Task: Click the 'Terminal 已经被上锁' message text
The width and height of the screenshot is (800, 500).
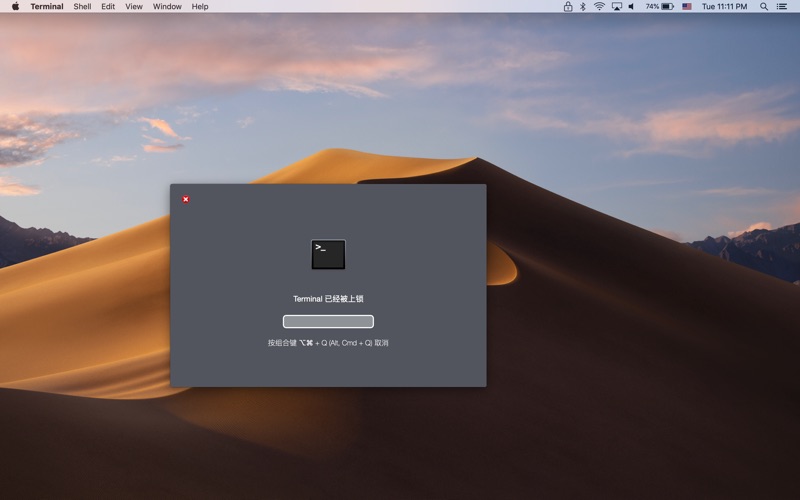Action: 328,299
